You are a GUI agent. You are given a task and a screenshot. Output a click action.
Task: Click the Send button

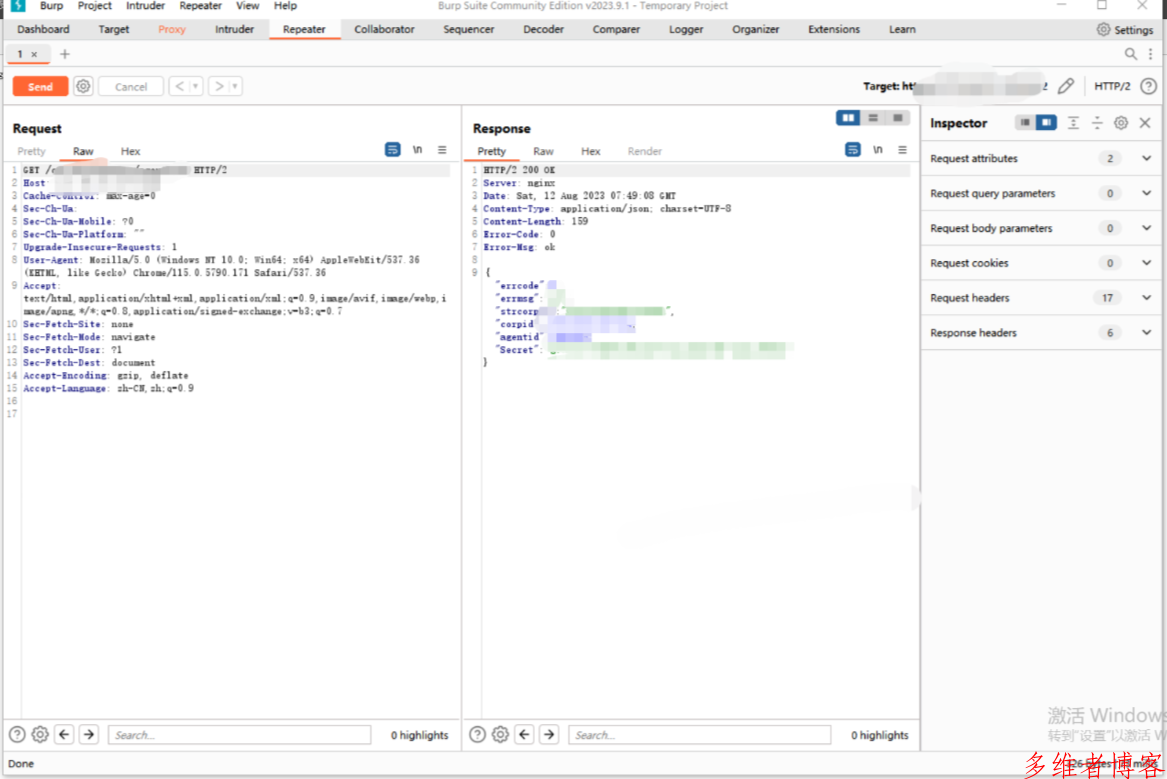40,86
